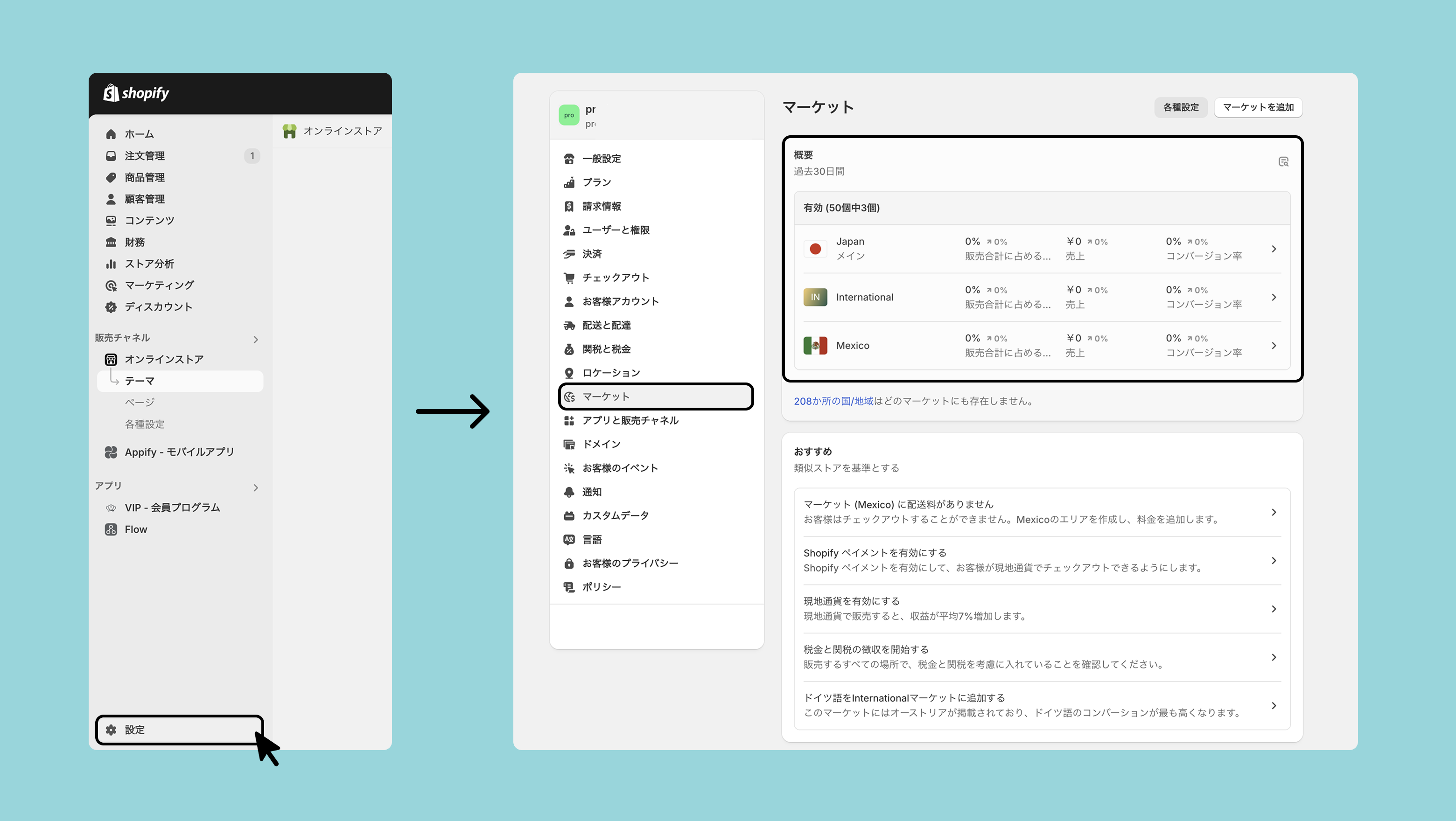
Task: Click the International market IN badge
Action: [x=815, y=297]
